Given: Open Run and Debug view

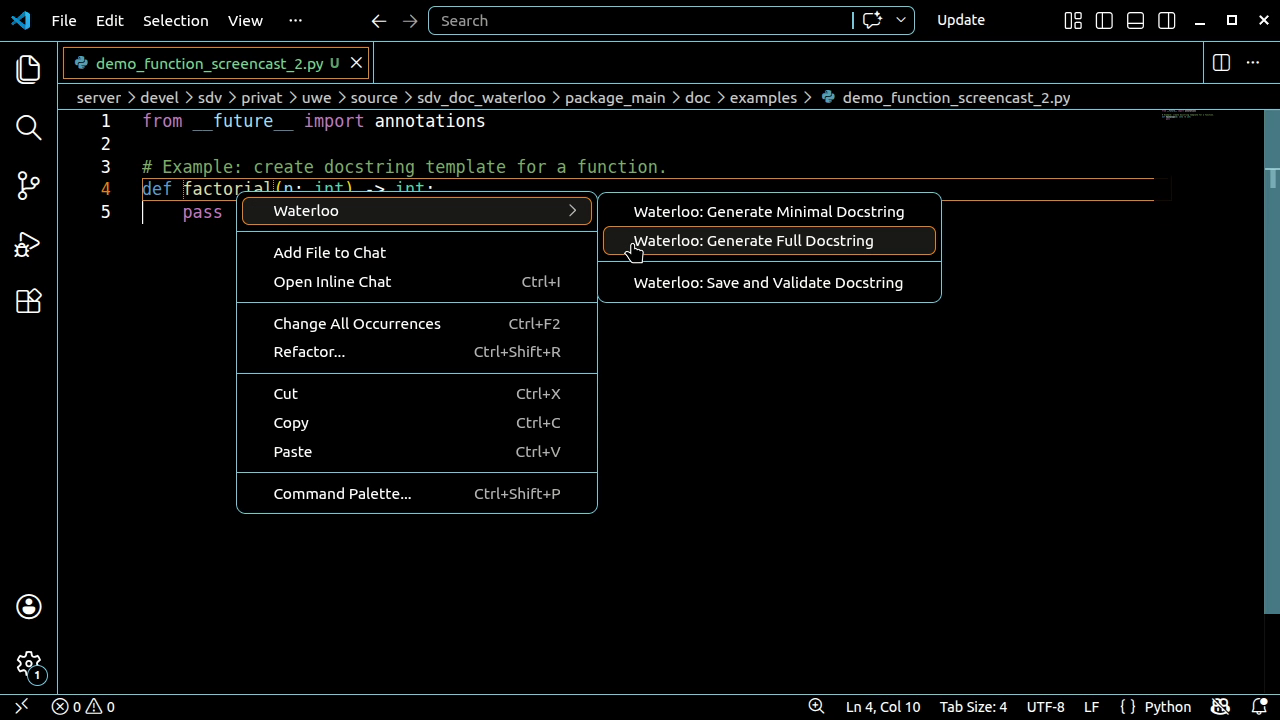Looking at the screenshot, I should (28, 243).
